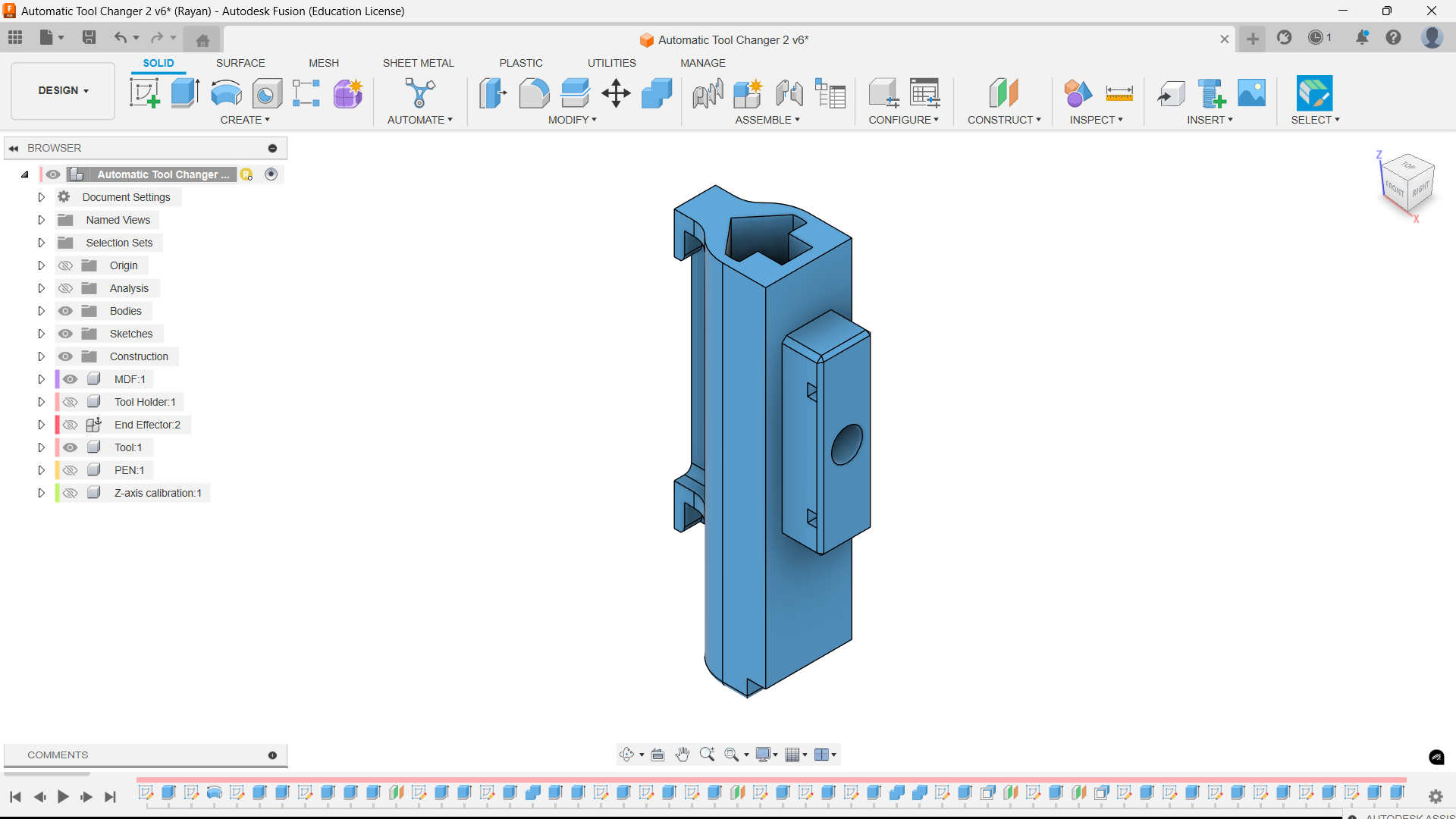1456x819 pixels.
Task: Activate the Move/Copy tool
Action: (616, 93)
